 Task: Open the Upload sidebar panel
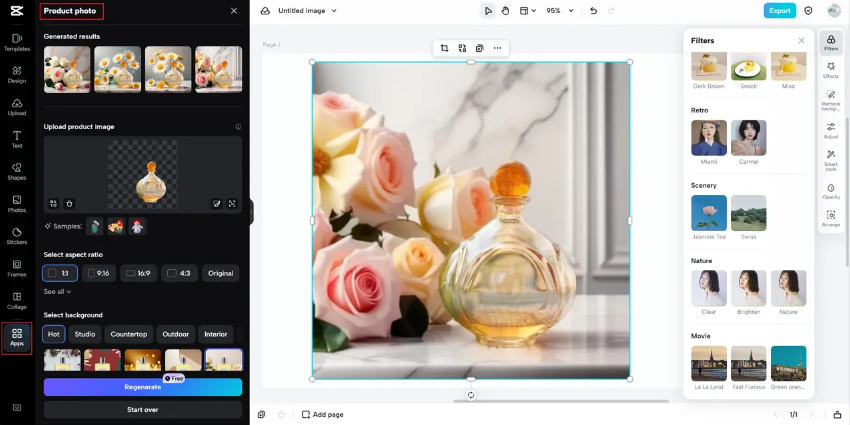pos(17,107)
